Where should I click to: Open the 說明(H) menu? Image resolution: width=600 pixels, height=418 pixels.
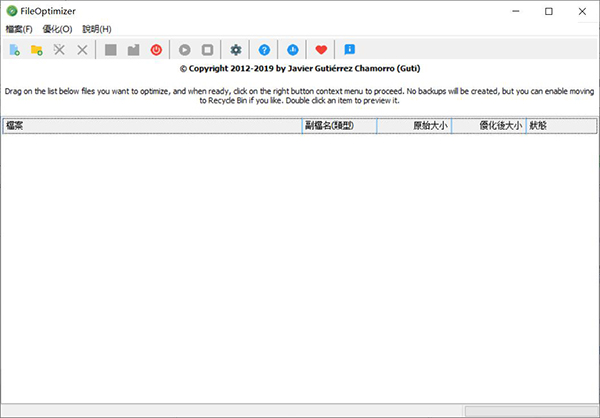coord(97,29)
